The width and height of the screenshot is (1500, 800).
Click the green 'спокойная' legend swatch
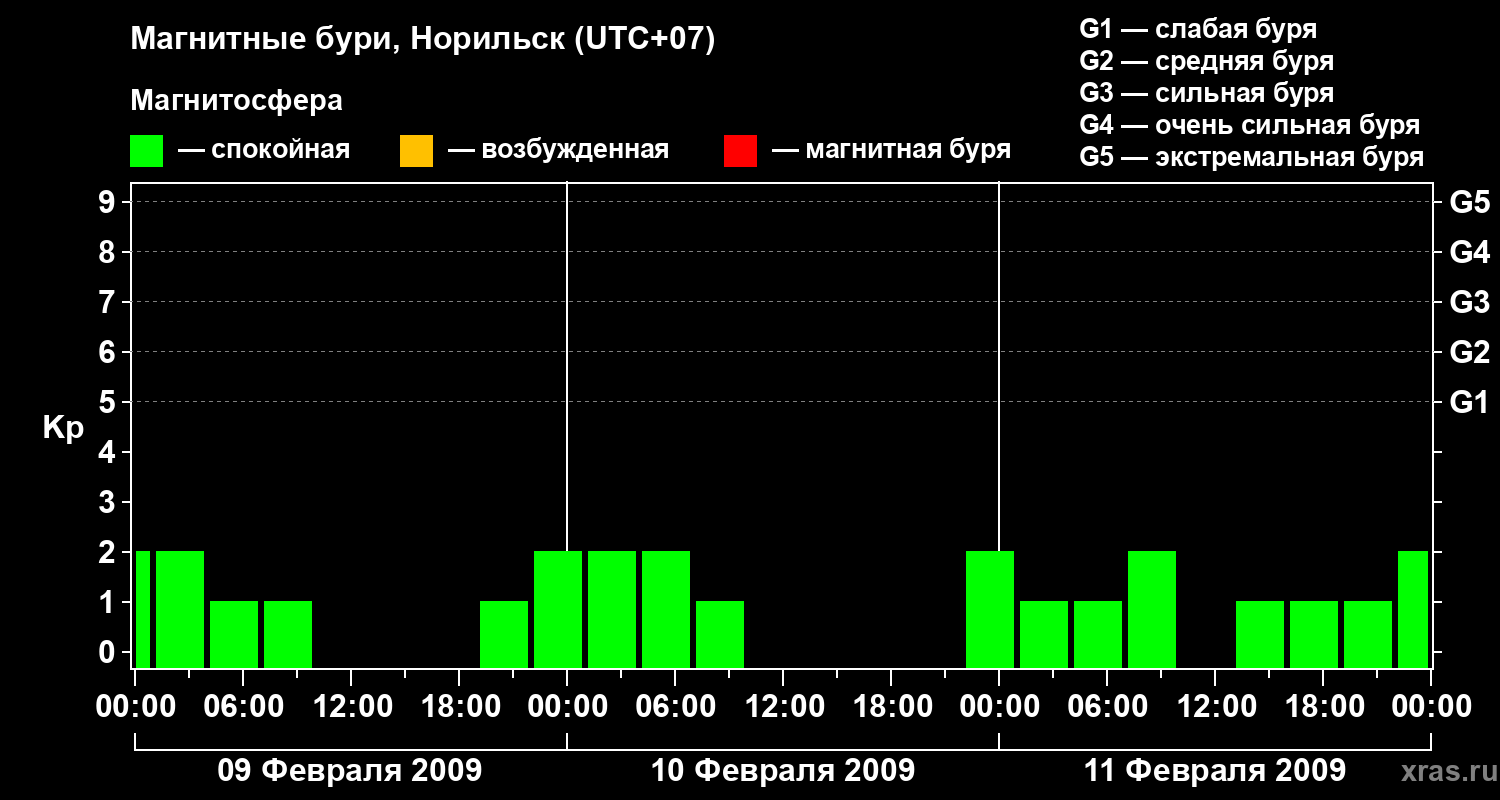pyautogui.click(x=147, y=151)
